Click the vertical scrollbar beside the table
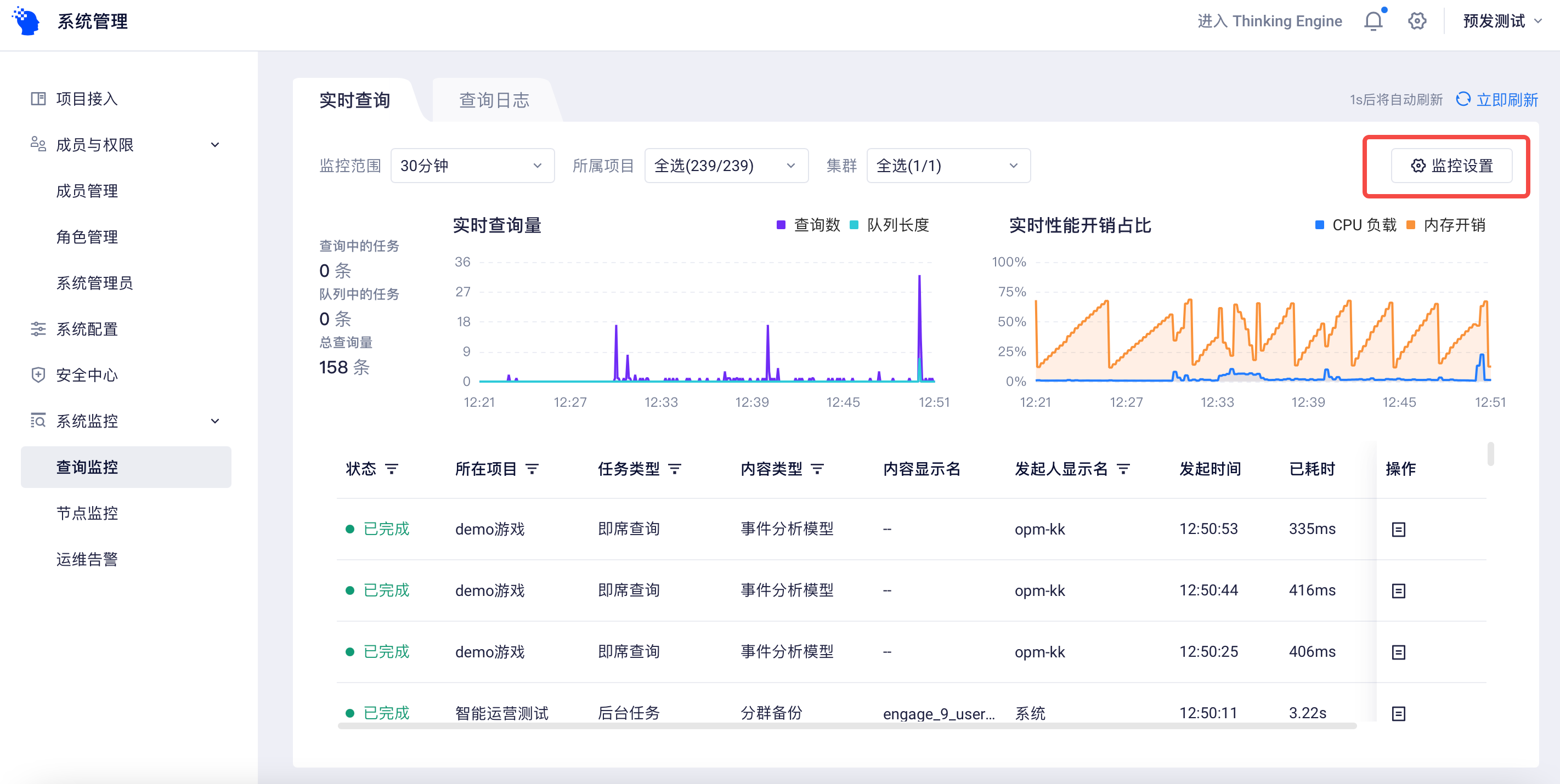The height and width of the screenshot is (784, 1560). click(1490, 454)
